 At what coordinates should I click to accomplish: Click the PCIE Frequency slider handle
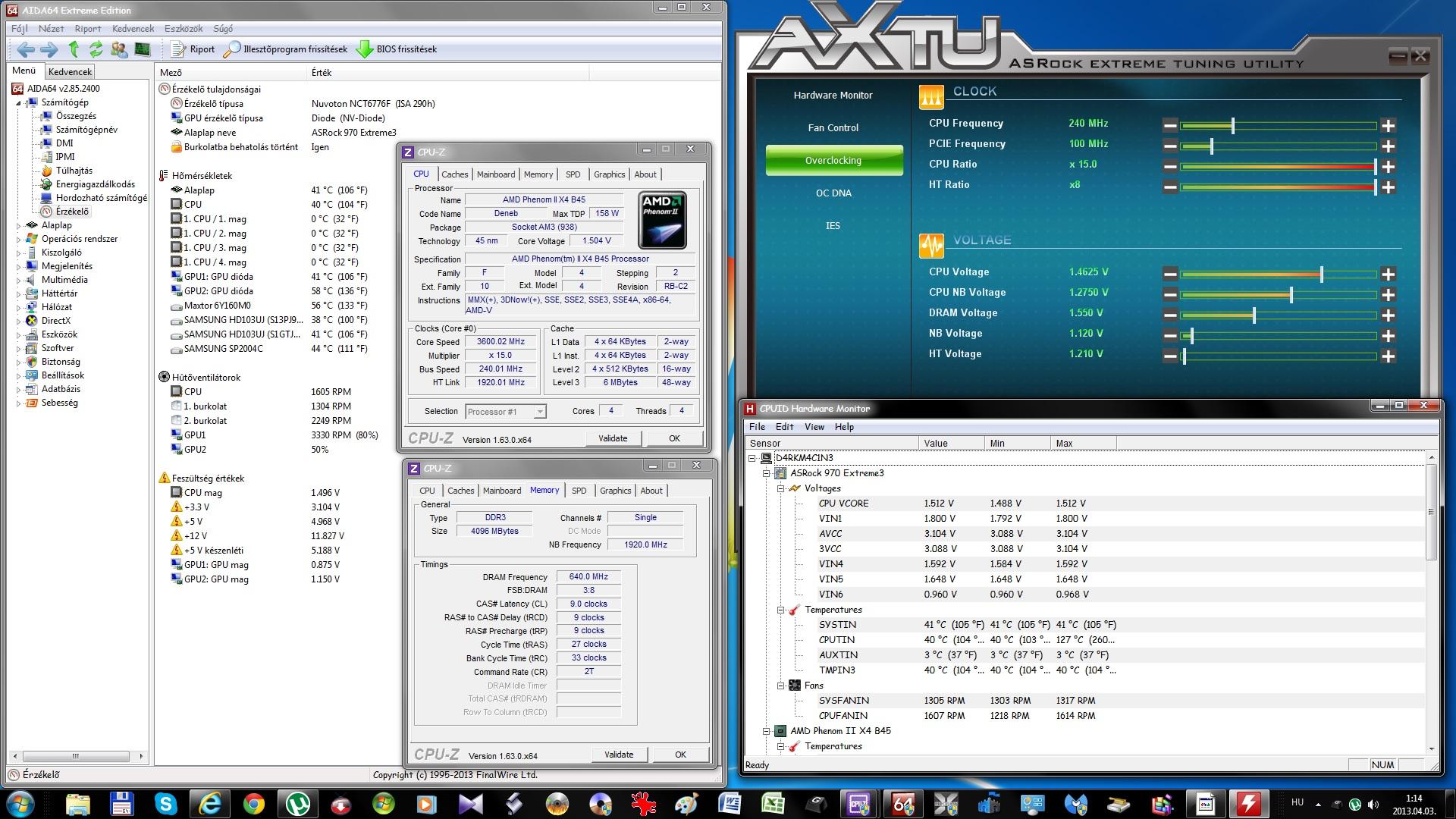click(x=1212, y=146)
